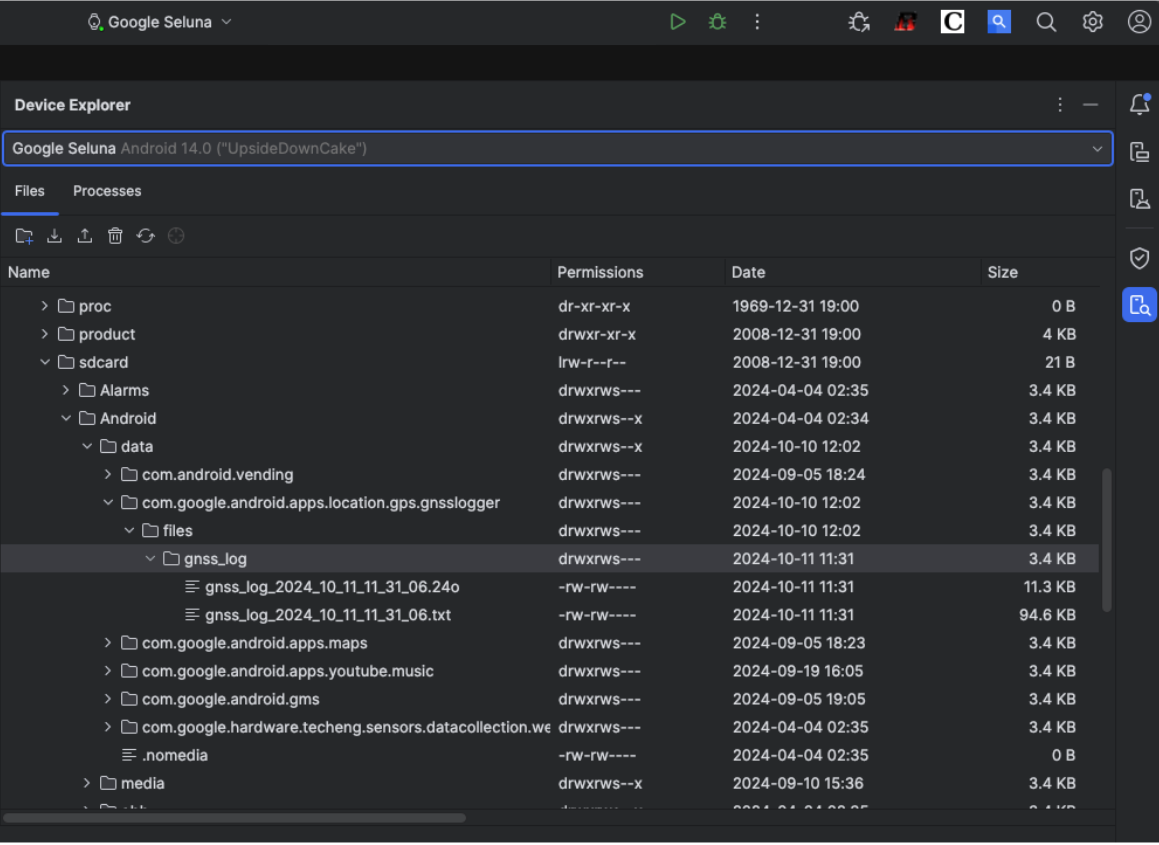This screenshot has height=845, width=1159.
Task: Open the Device Explorer options menu
Action: [x=1059, y=104]
